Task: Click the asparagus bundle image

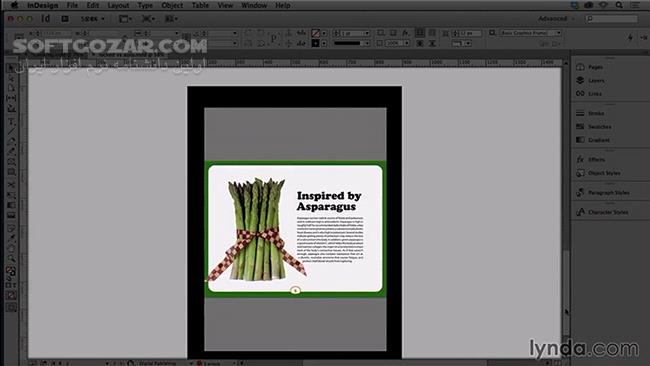Action: [257, 230]
